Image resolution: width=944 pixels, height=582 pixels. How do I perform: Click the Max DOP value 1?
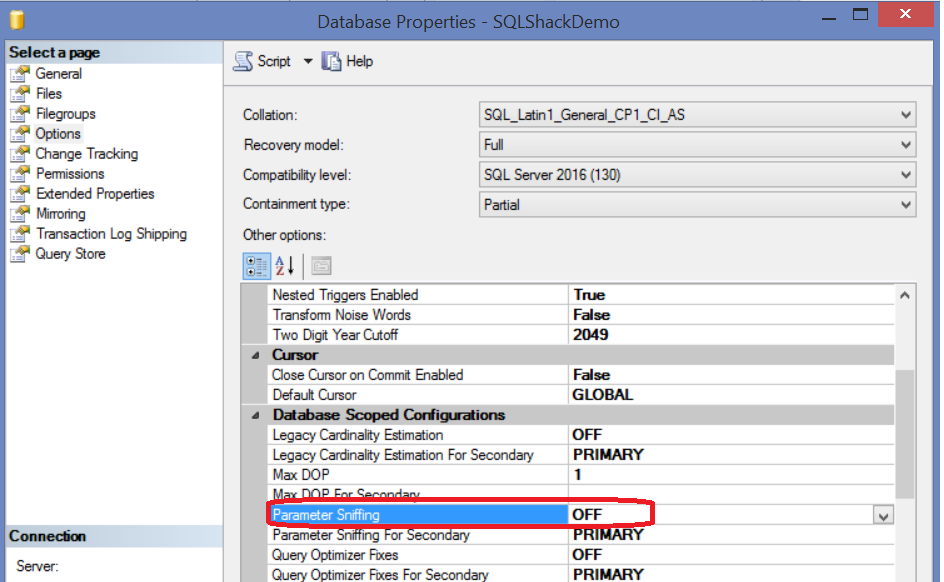pos(577,474)
